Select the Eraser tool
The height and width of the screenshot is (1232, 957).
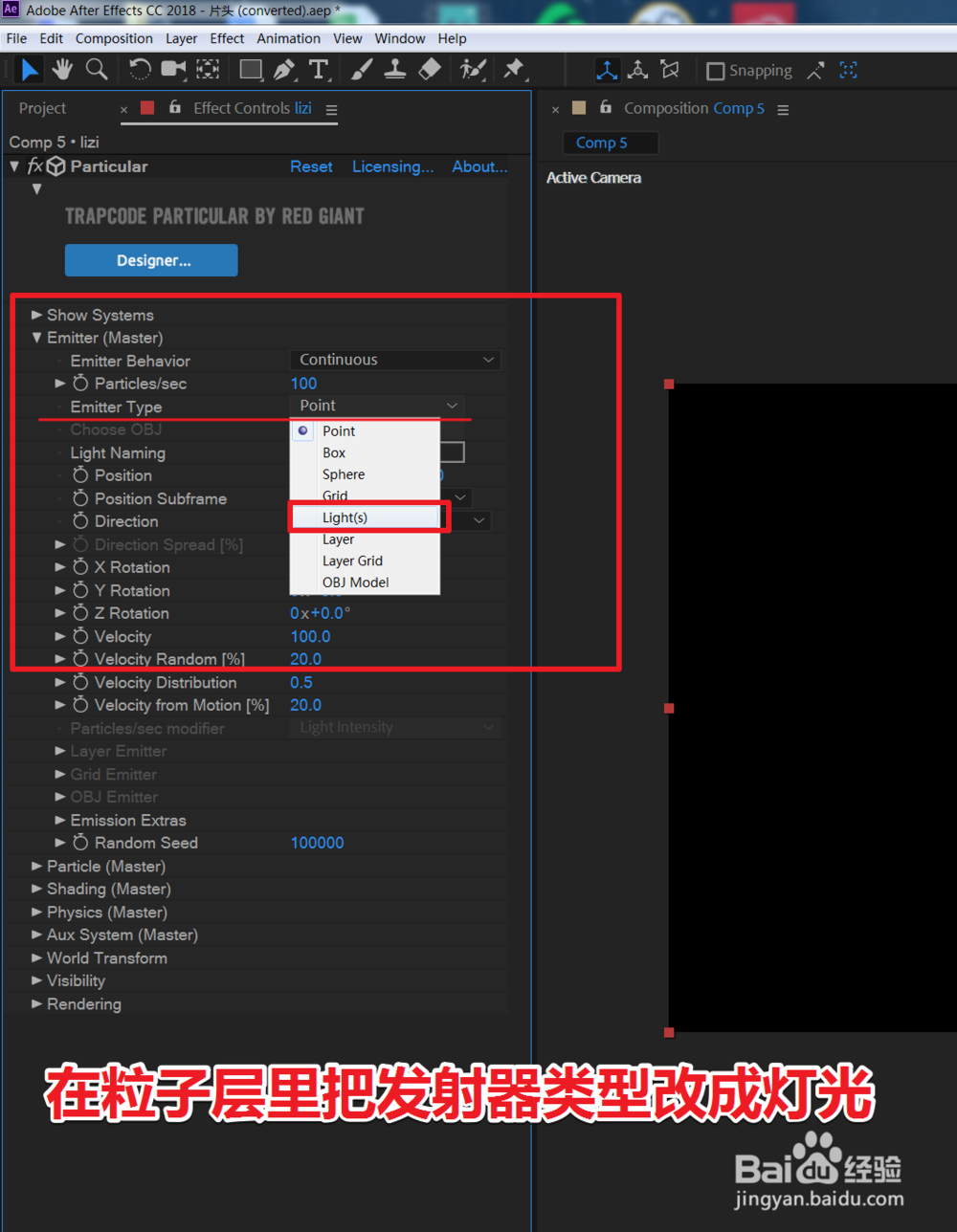430,70
